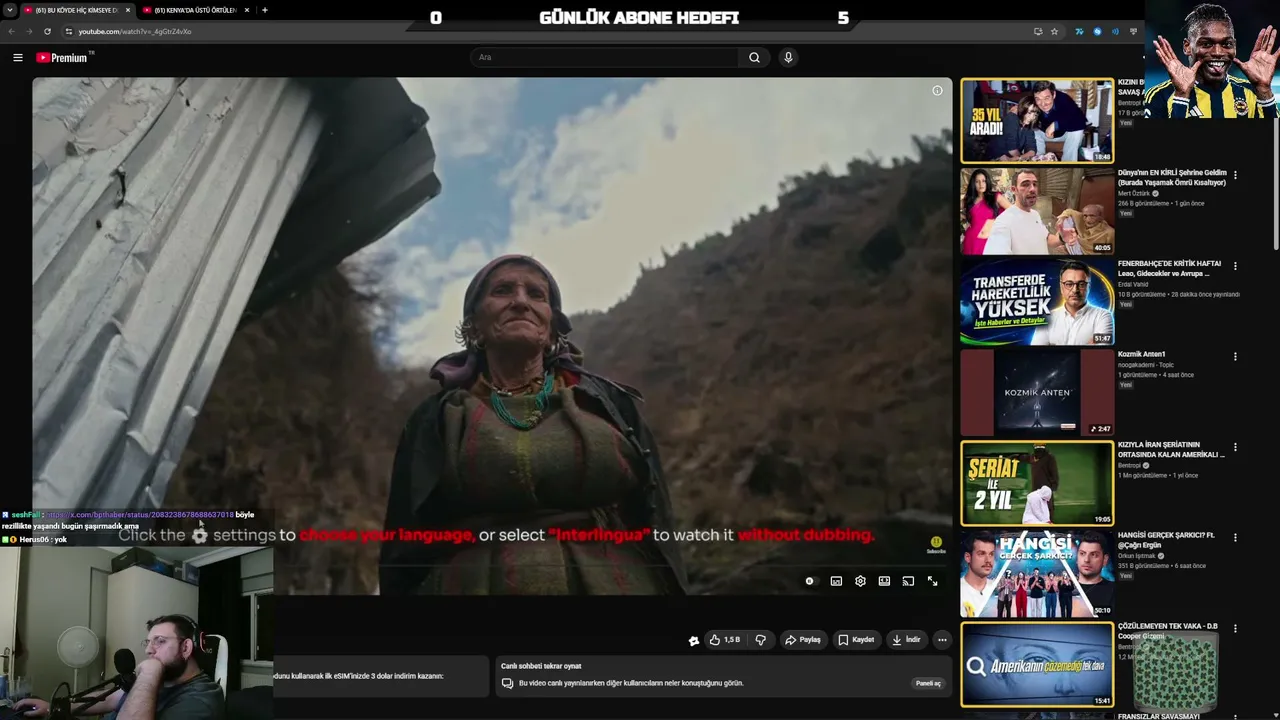Start voice search with the microphone

pos(788,57)
